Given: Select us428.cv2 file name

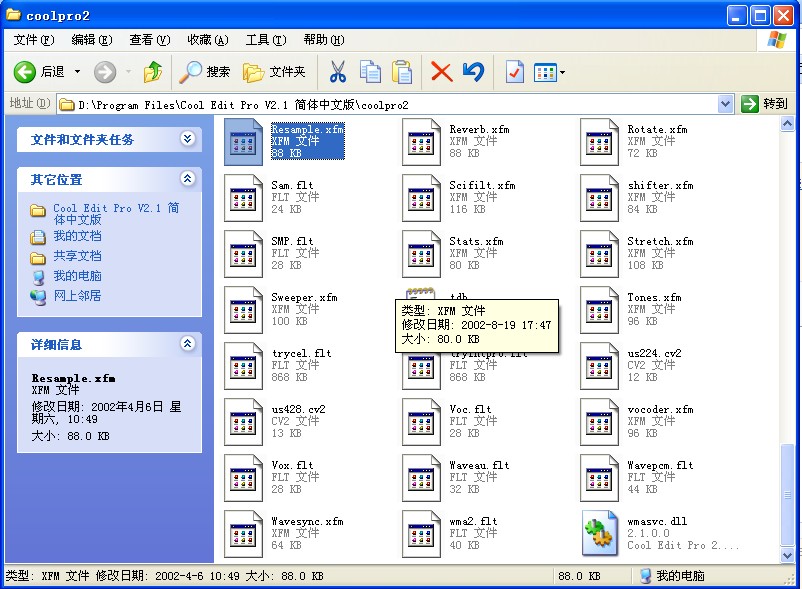Looking at the screenshot, I should coord(298,409).
